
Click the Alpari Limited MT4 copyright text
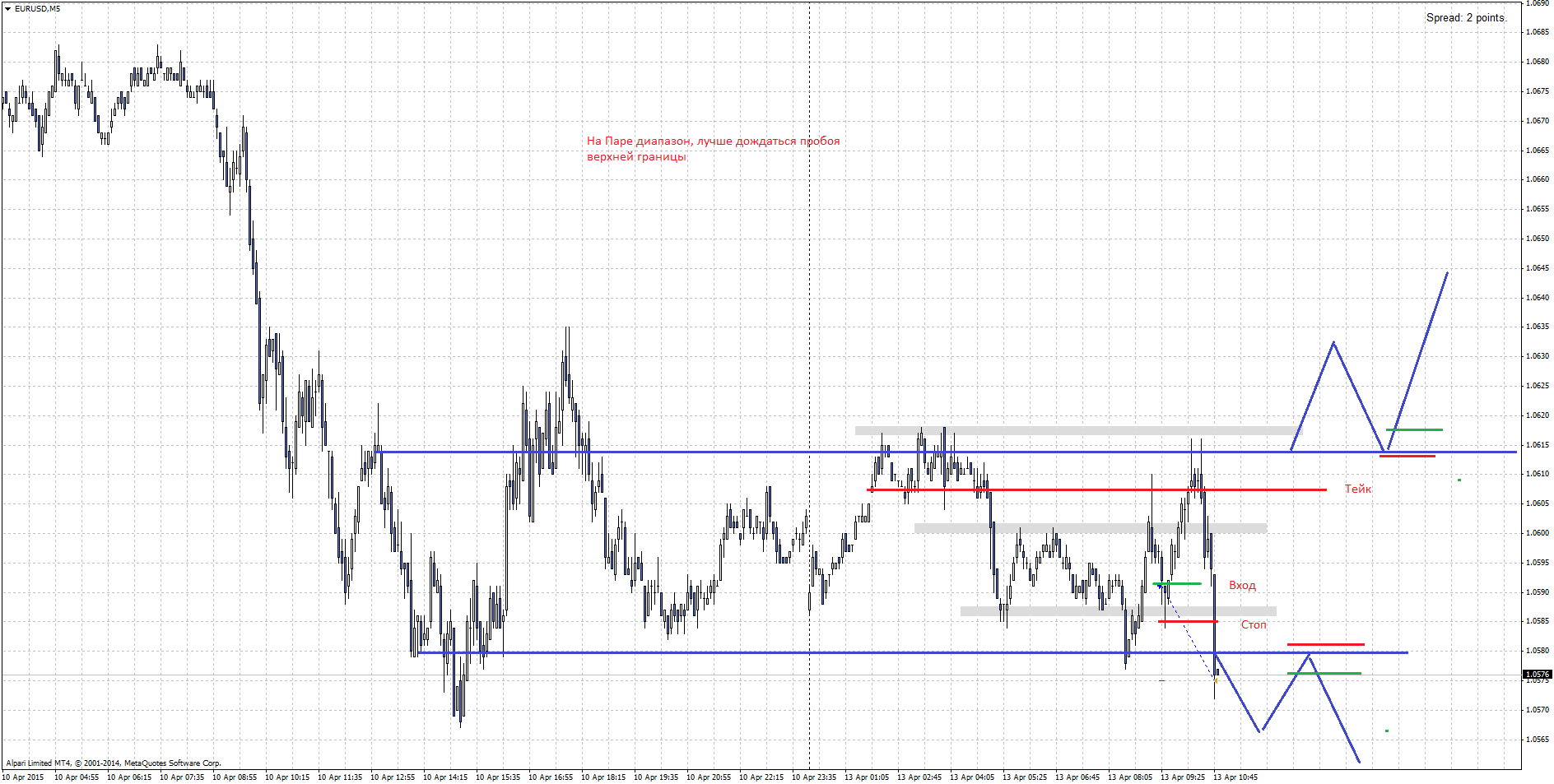(x=114, y=763)
